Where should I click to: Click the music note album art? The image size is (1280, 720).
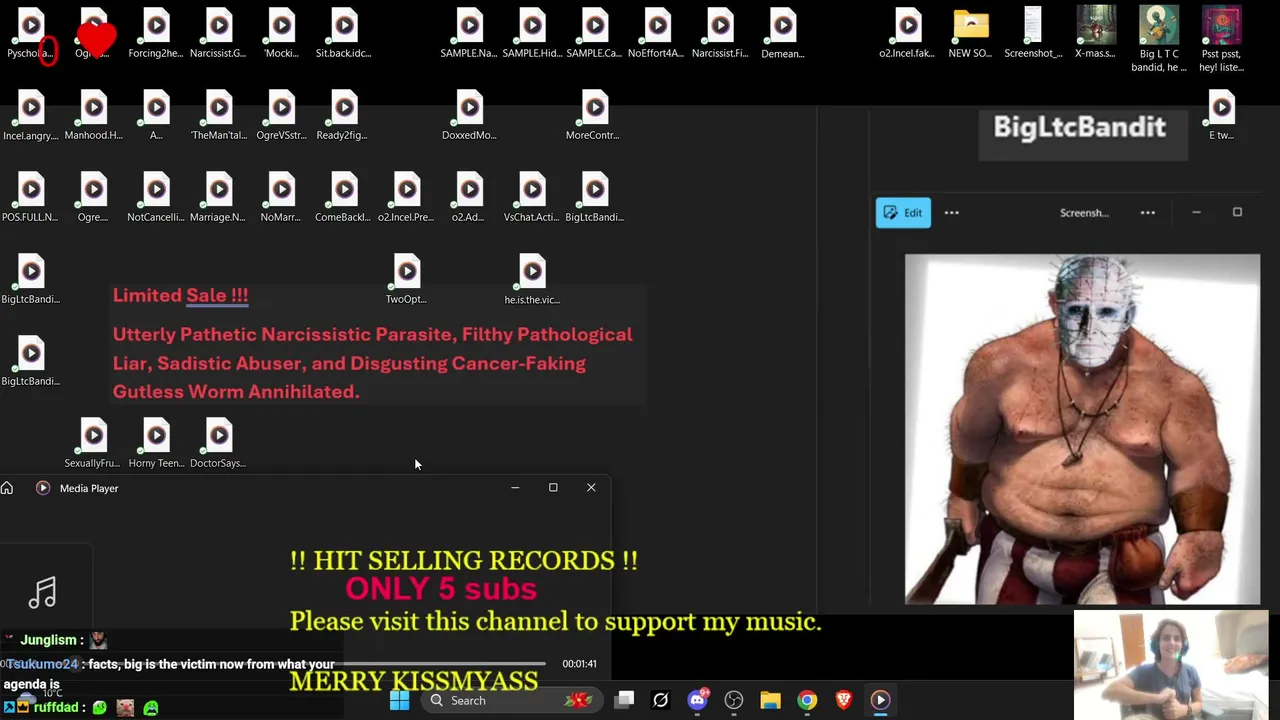tap(42, 593)
